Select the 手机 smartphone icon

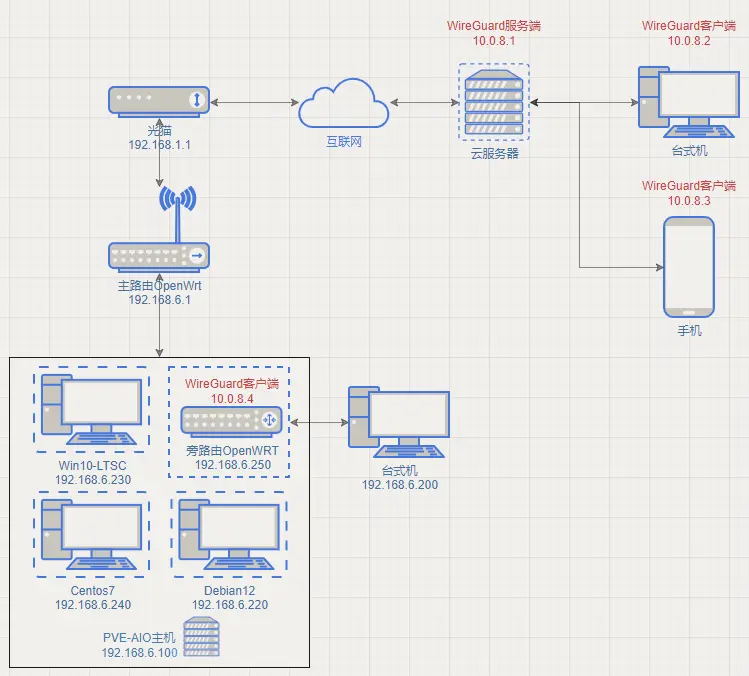(x=689, y=266)
